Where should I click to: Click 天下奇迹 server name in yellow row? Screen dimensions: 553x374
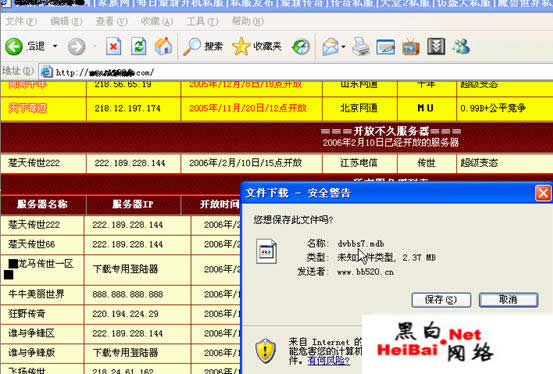click(28, 108)
